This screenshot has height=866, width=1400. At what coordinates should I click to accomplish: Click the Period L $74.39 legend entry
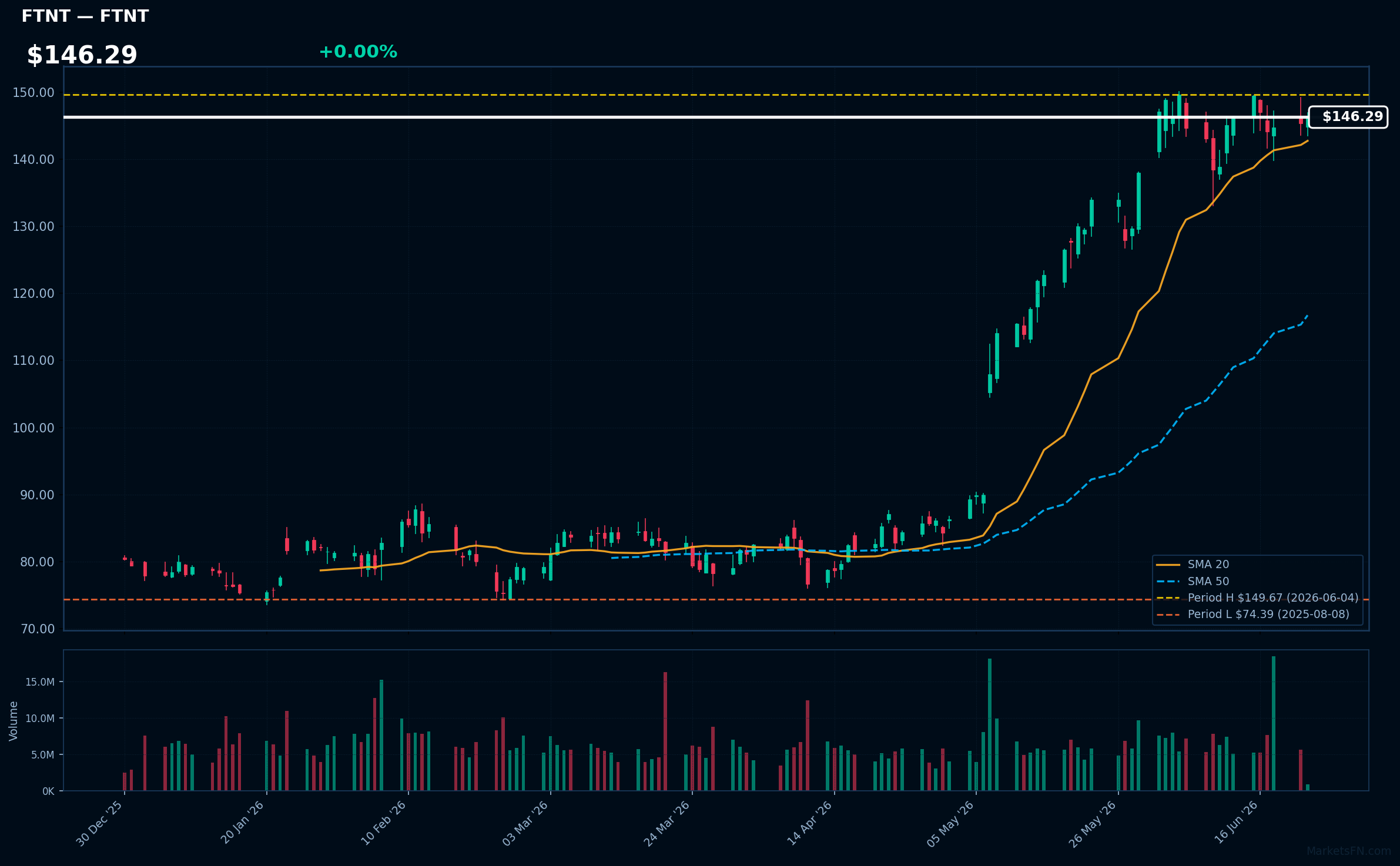point(1252,615)
